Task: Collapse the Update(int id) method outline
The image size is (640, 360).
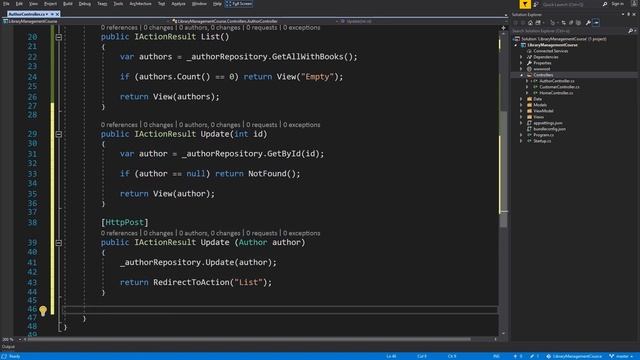Action: [59, 134]
